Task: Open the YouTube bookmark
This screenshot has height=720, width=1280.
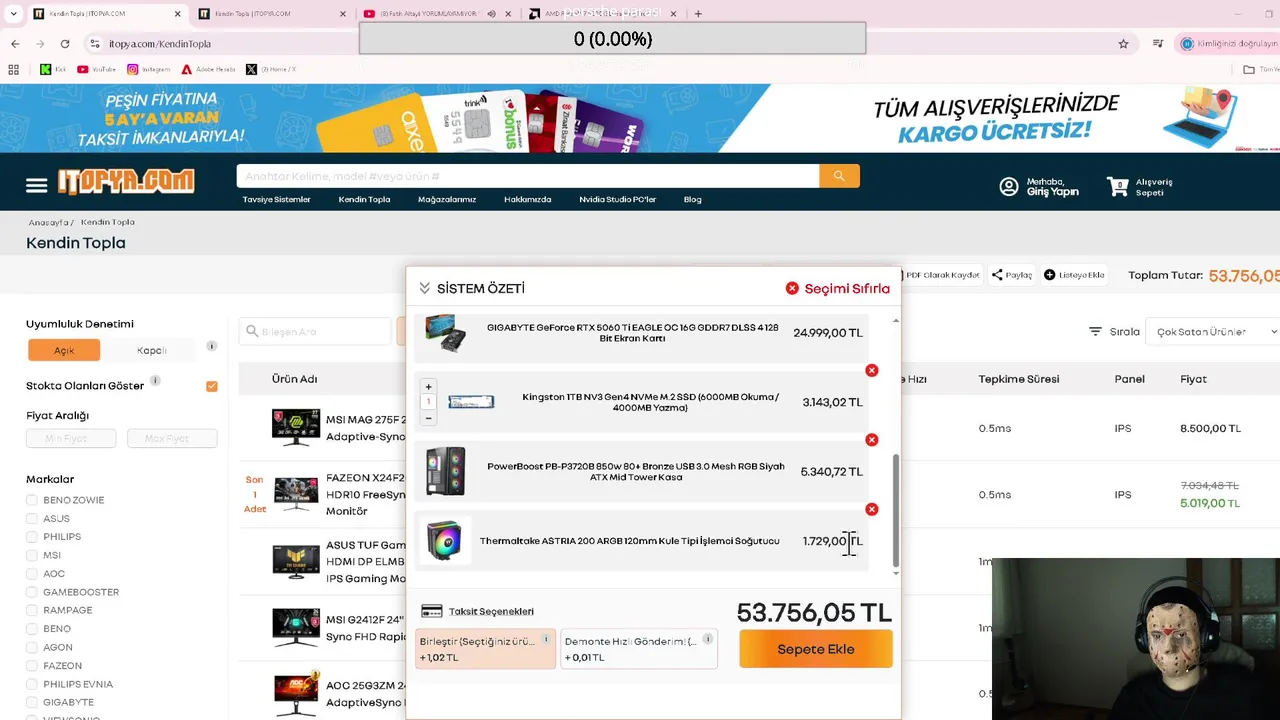Action: click(x=96, y=70)
